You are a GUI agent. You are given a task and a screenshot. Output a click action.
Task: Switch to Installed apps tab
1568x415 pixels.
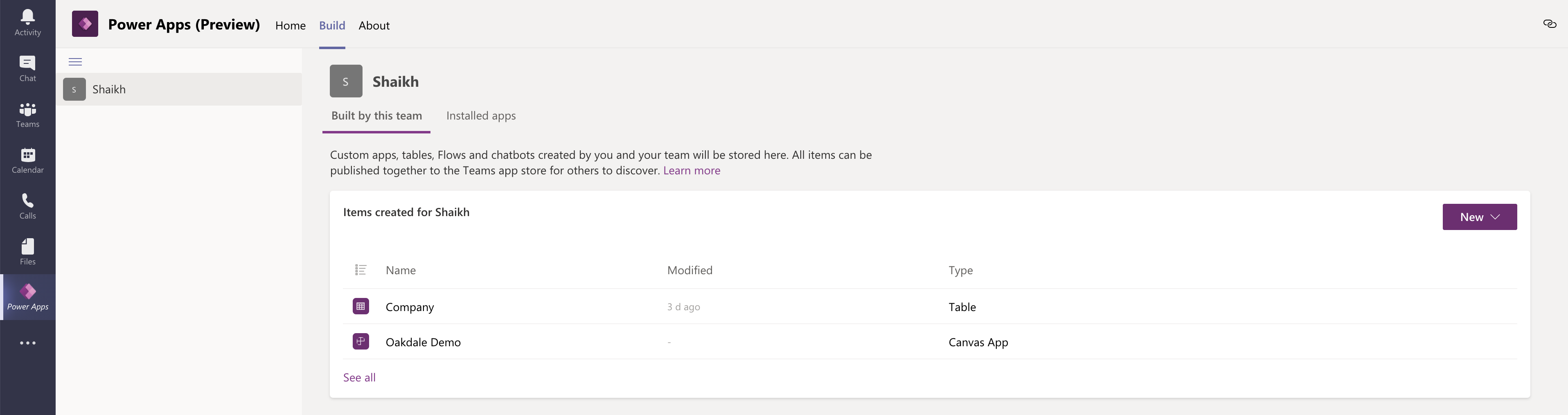pyautogui.click(x=481, y=115)
